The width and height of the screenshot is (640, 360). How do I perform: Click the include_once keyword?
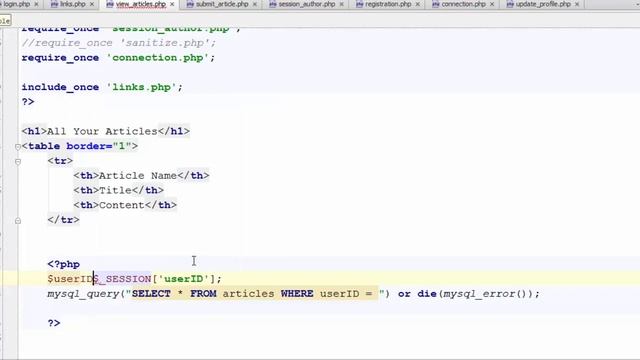60,87
